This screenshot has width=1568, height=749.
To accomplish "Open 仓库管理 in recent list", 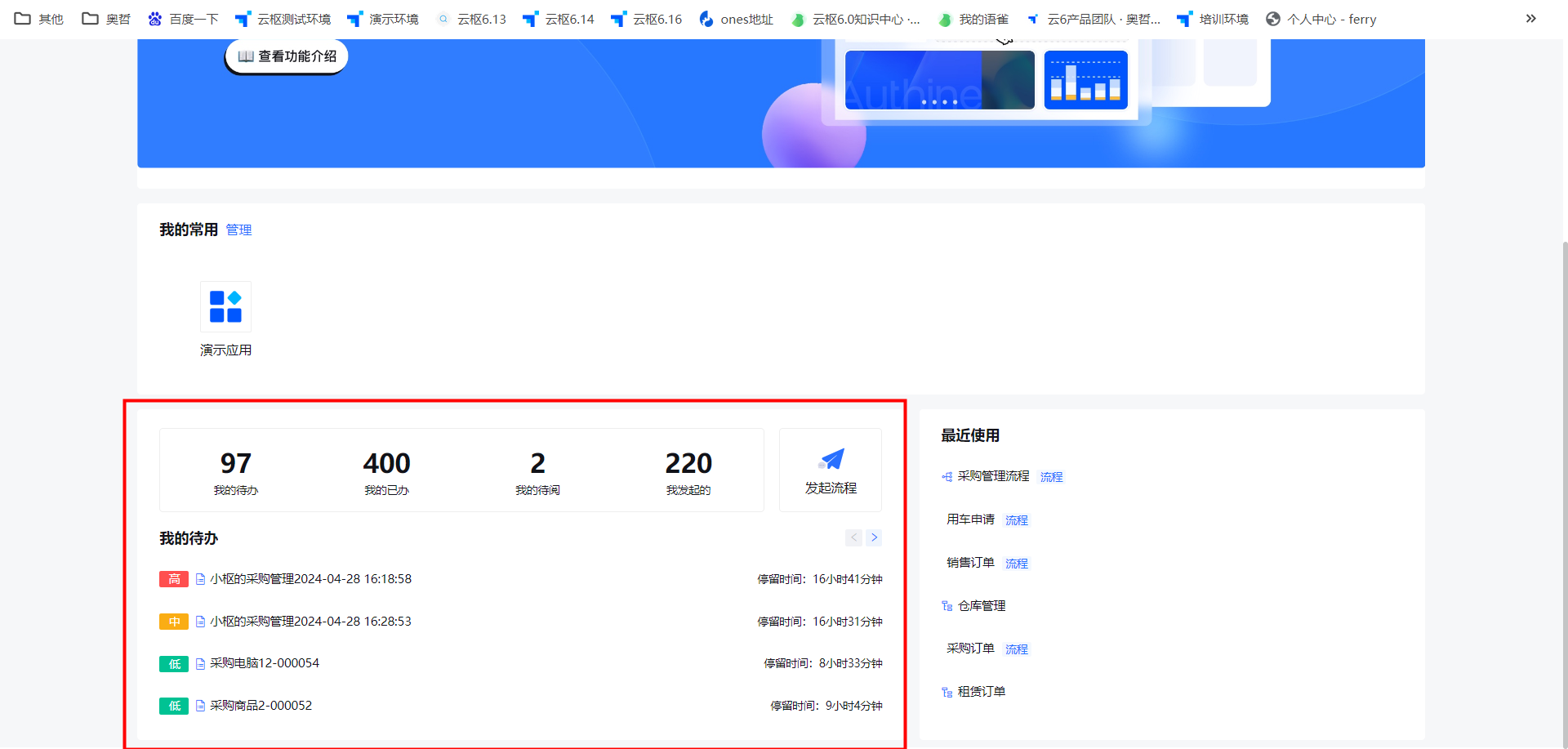I will click(x=982, y=606).
